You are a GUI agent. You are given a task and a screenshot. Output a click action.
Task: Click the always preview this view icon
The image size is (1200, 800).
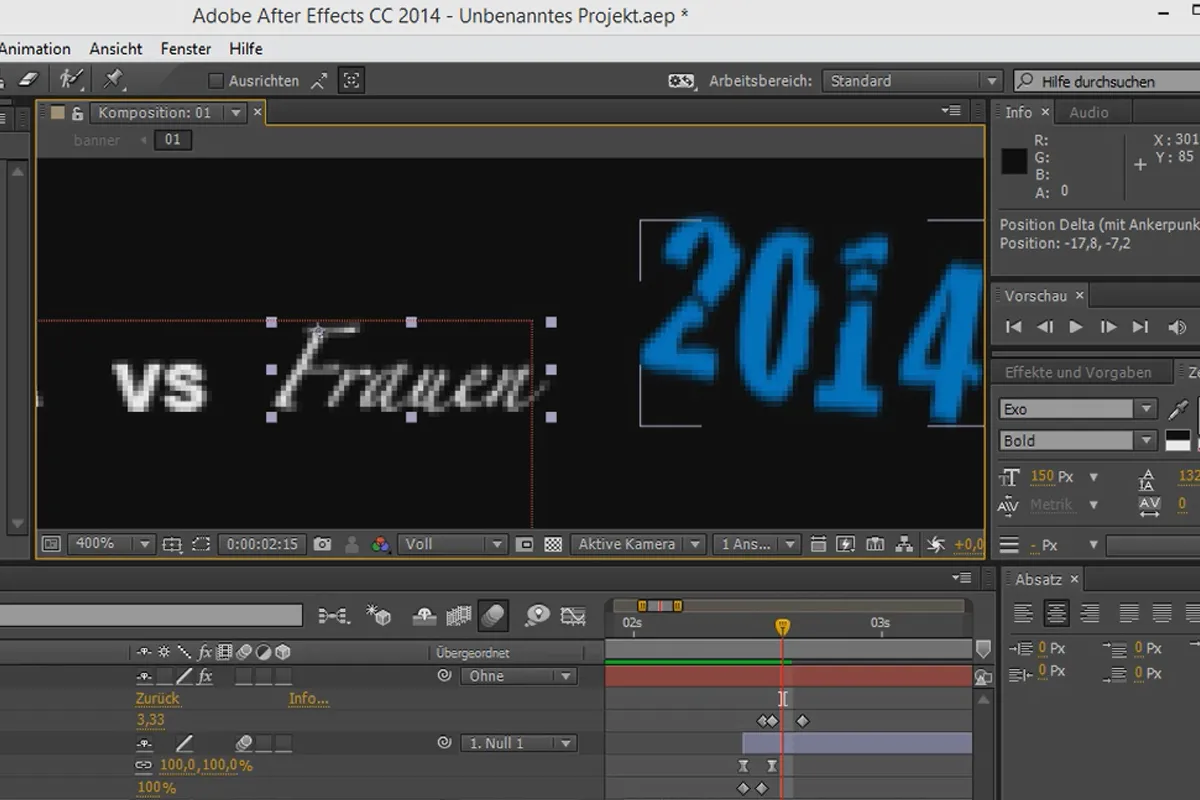(x=51, y=544)
